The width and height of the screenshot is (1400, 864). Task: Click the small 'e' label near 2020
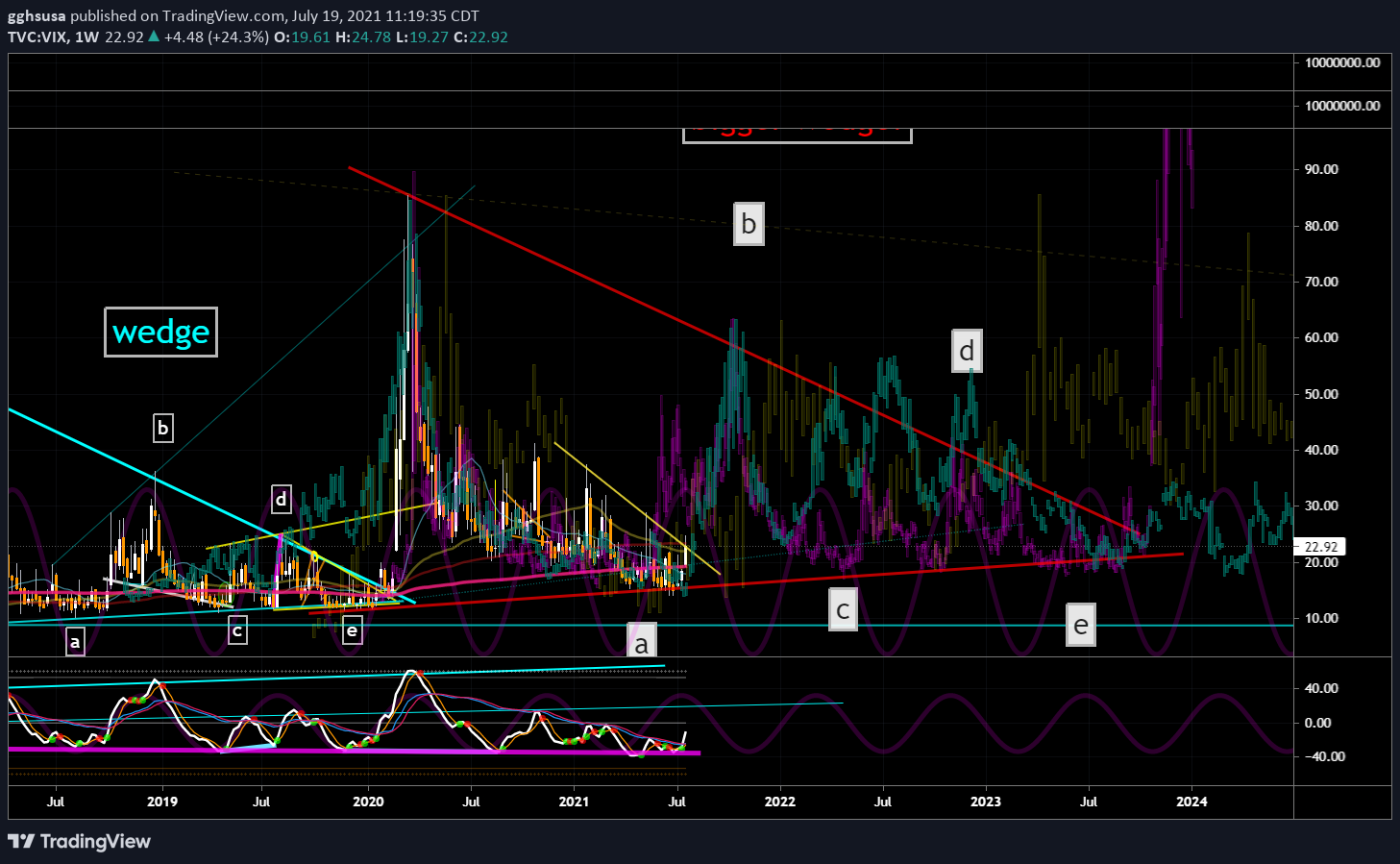(x=352, y=630)
